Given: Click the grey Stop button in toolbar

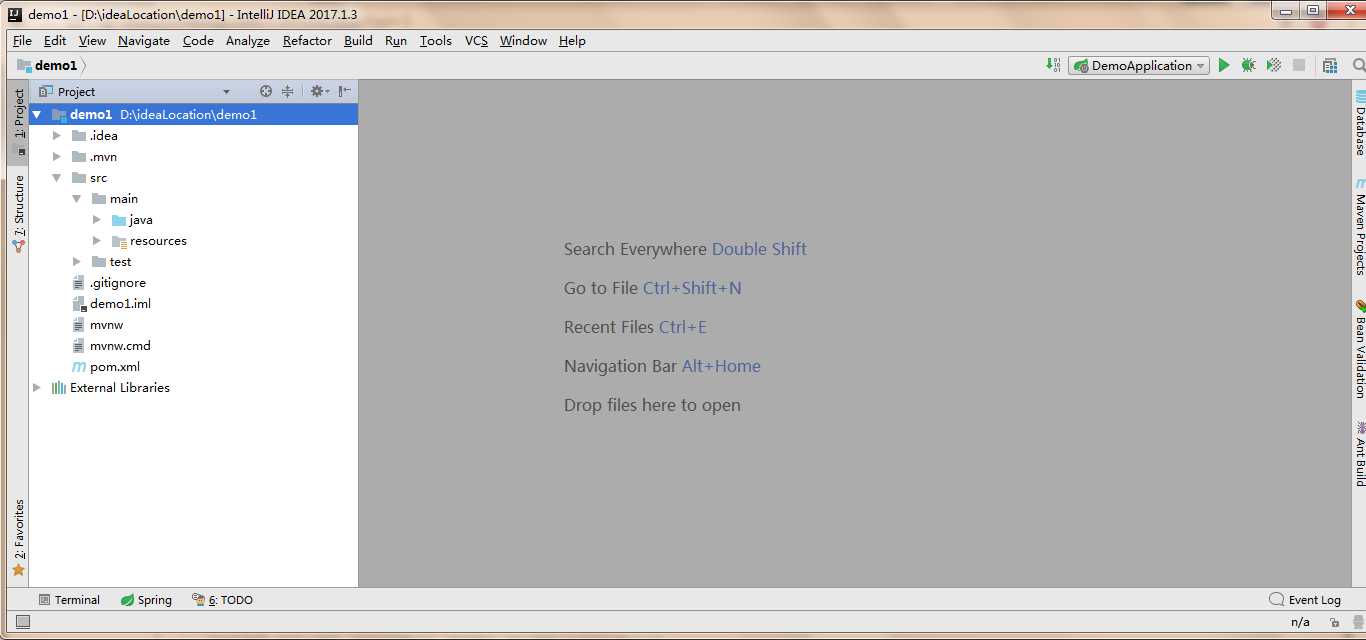Looking at the screenshot, I should pos(1299,65).
